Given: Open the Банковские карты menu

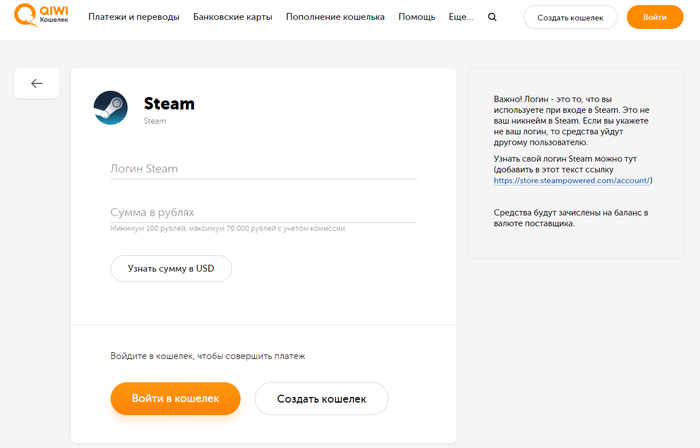Looking at the screenshot, I should (233, 17).
